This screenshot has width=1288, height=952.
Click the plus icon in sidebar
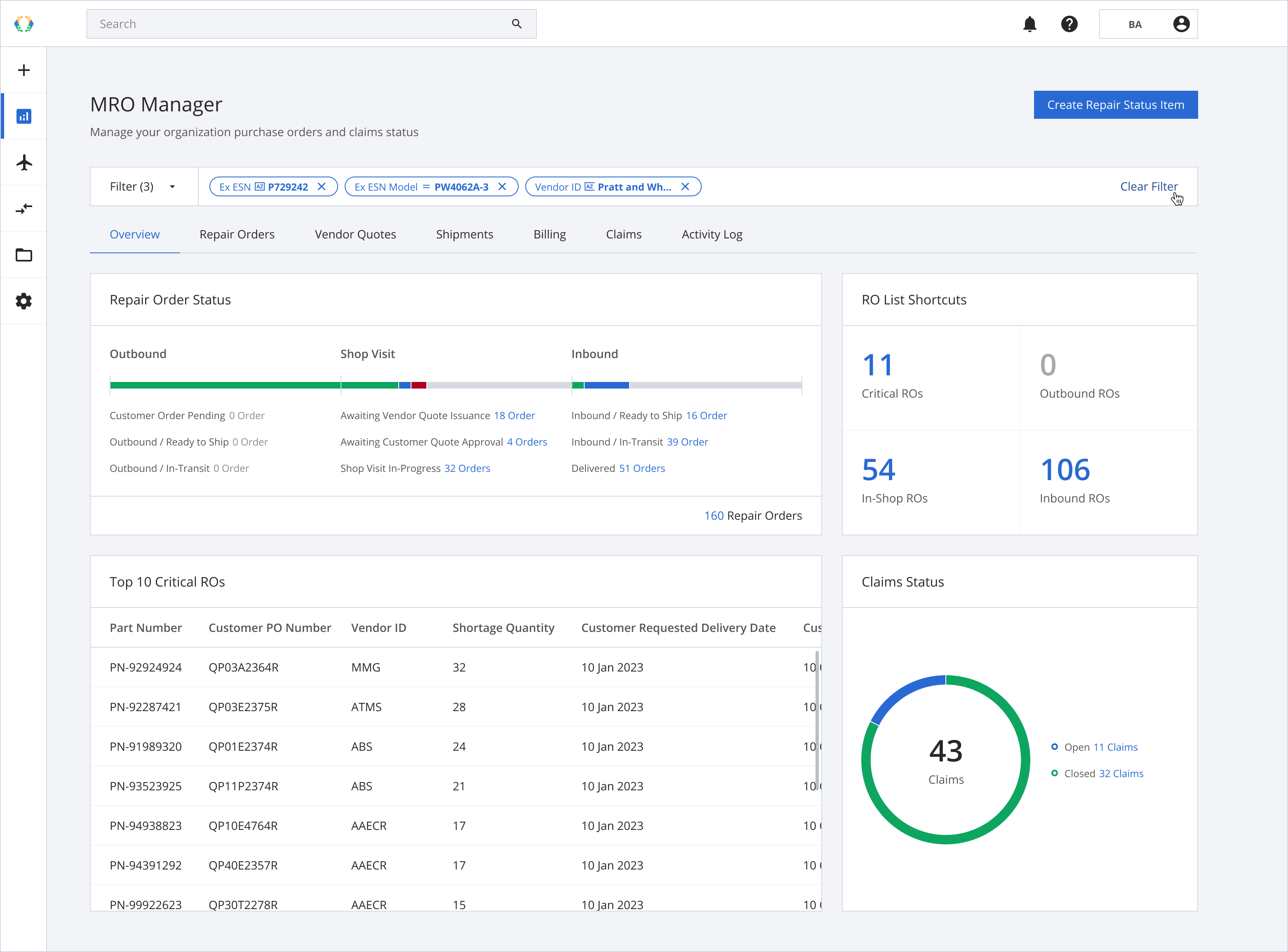[x=24, y=70]
